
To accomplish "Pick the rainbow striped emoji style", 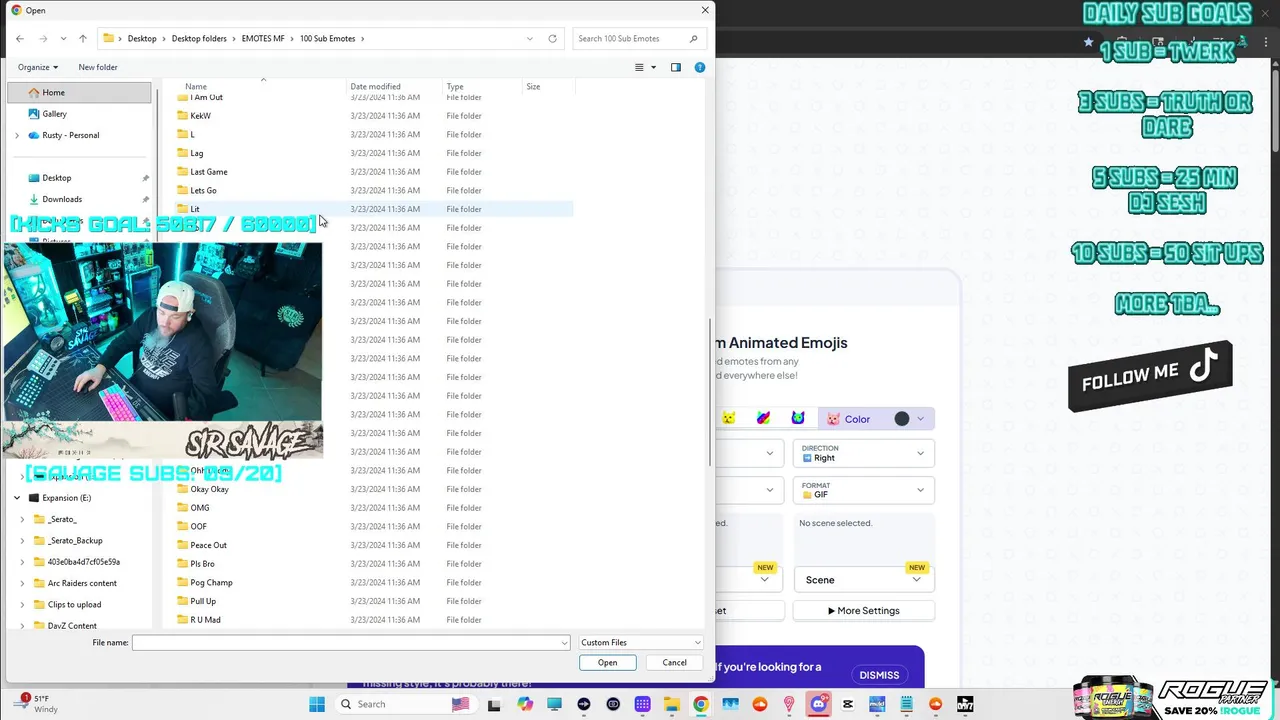I will point(763,419).
